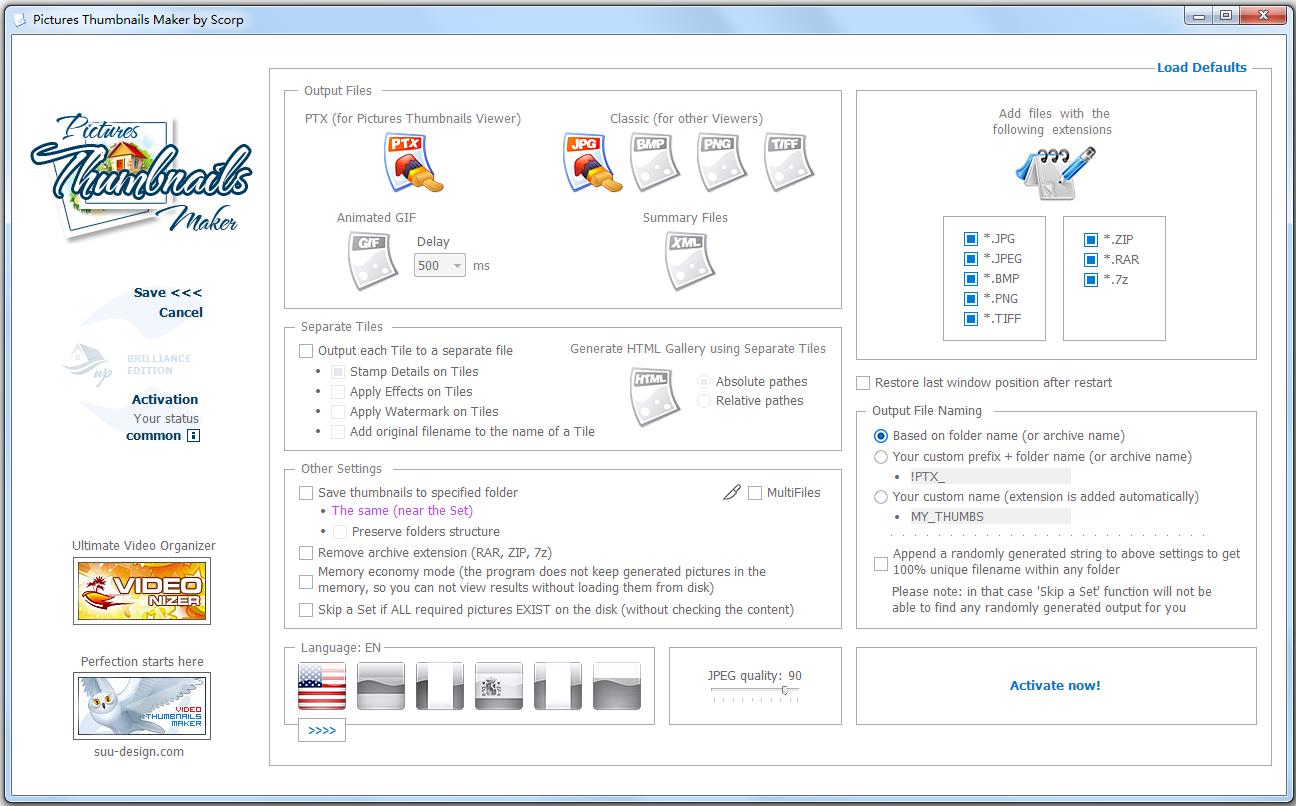The width and height of the screenshot is (1296, 806).
Task: Click the status info icon beside common
Action: pyautogui.click(x=194, y=436)
